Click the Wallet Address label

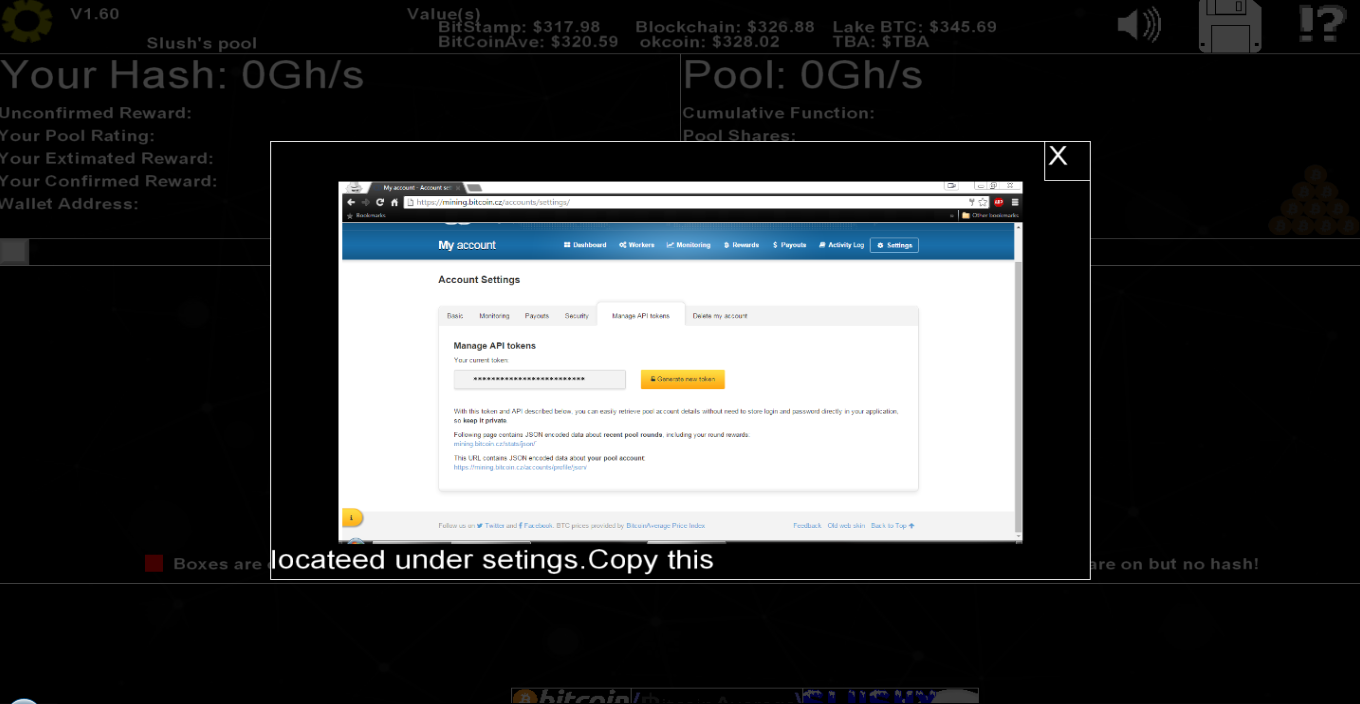[x=69, y=204]
